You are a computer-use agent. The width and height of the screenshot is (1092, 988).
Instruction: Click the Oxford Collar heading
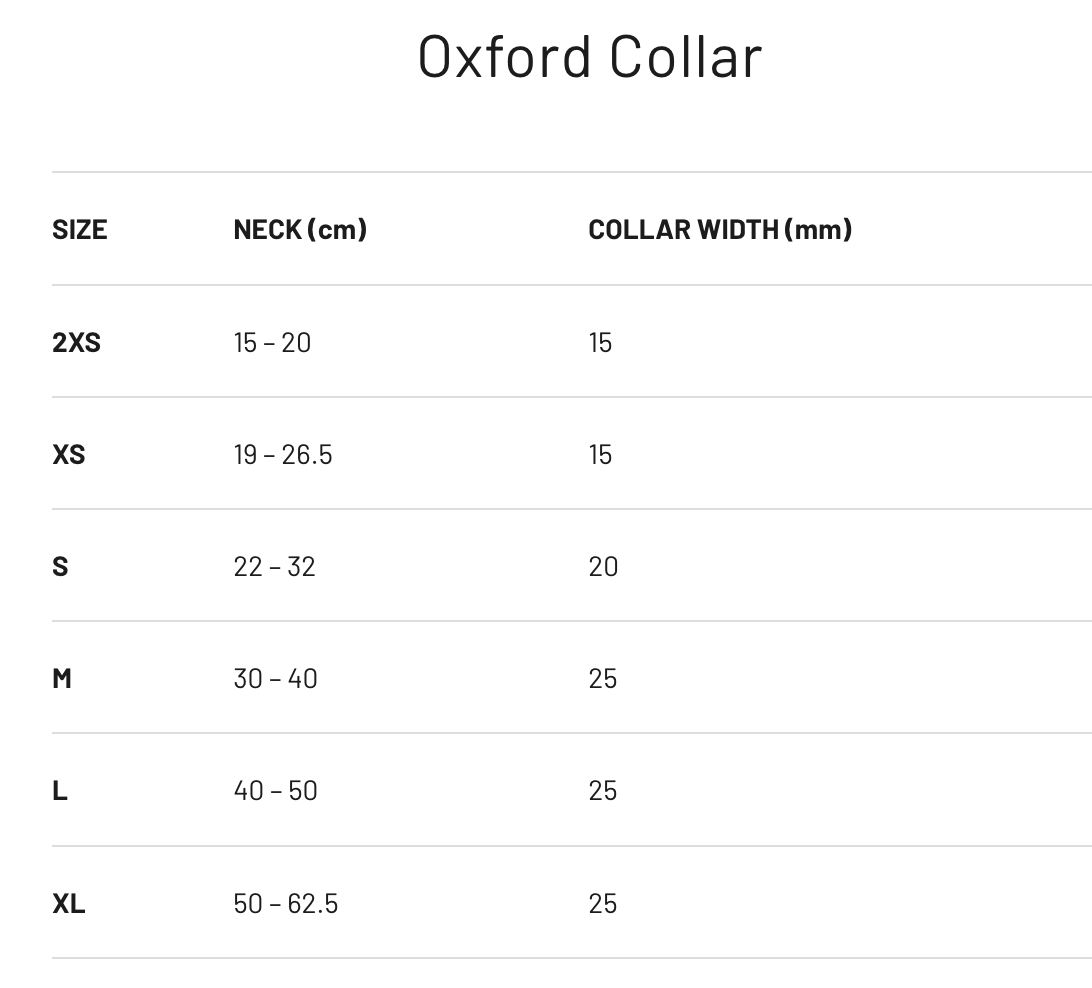pyautogui.click(x=590, y=56)
